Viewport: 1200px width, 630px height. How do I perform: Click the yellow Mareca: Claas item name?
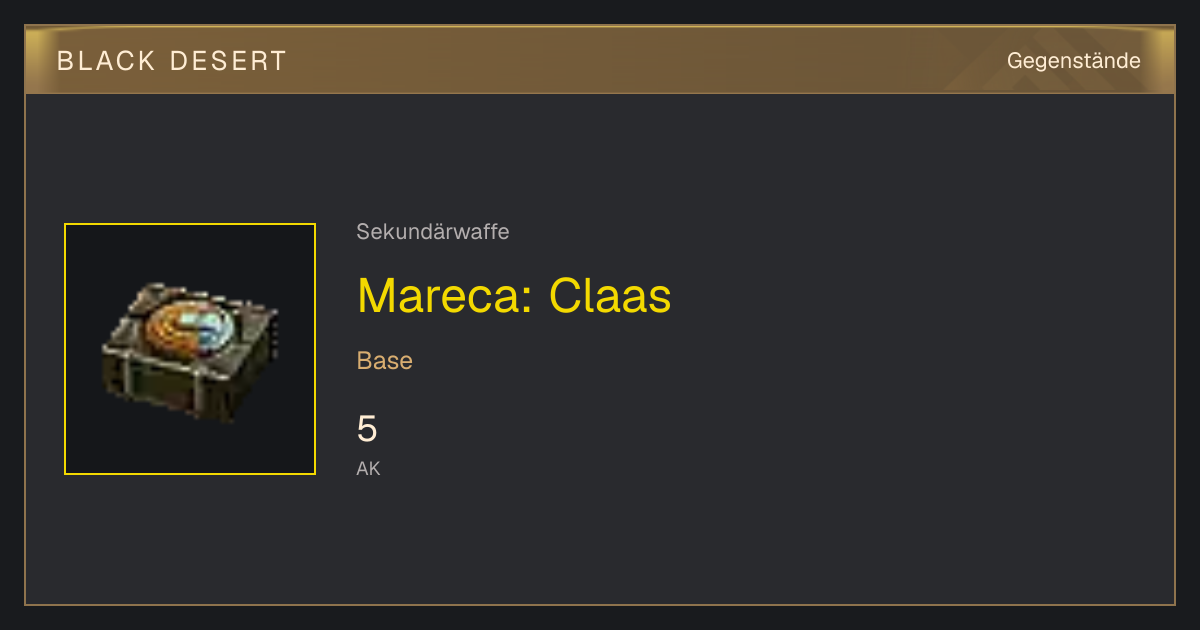point(514,295)
